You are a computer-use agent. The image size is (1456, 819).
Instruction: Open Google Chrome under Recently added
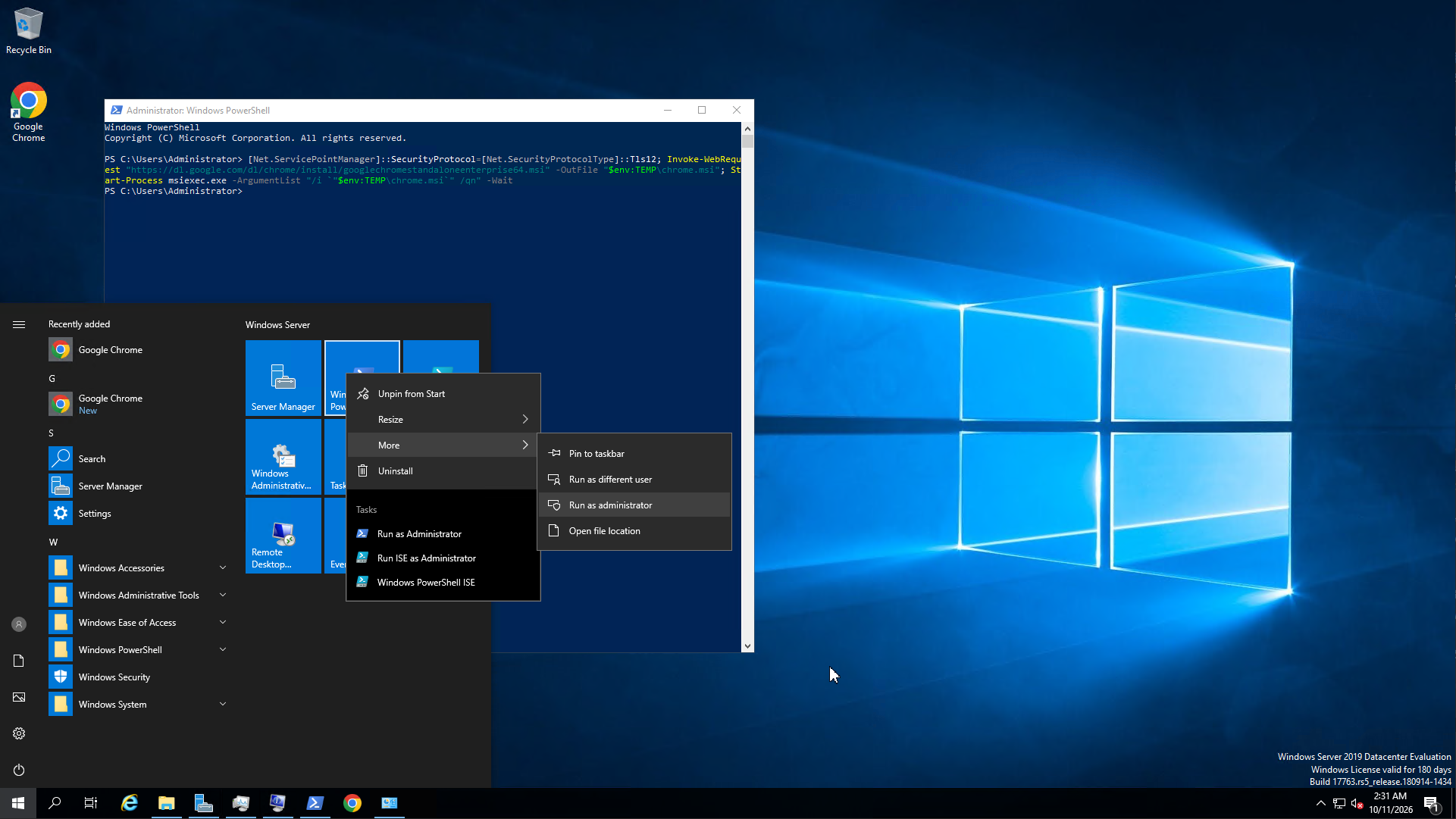coord(136,350)
